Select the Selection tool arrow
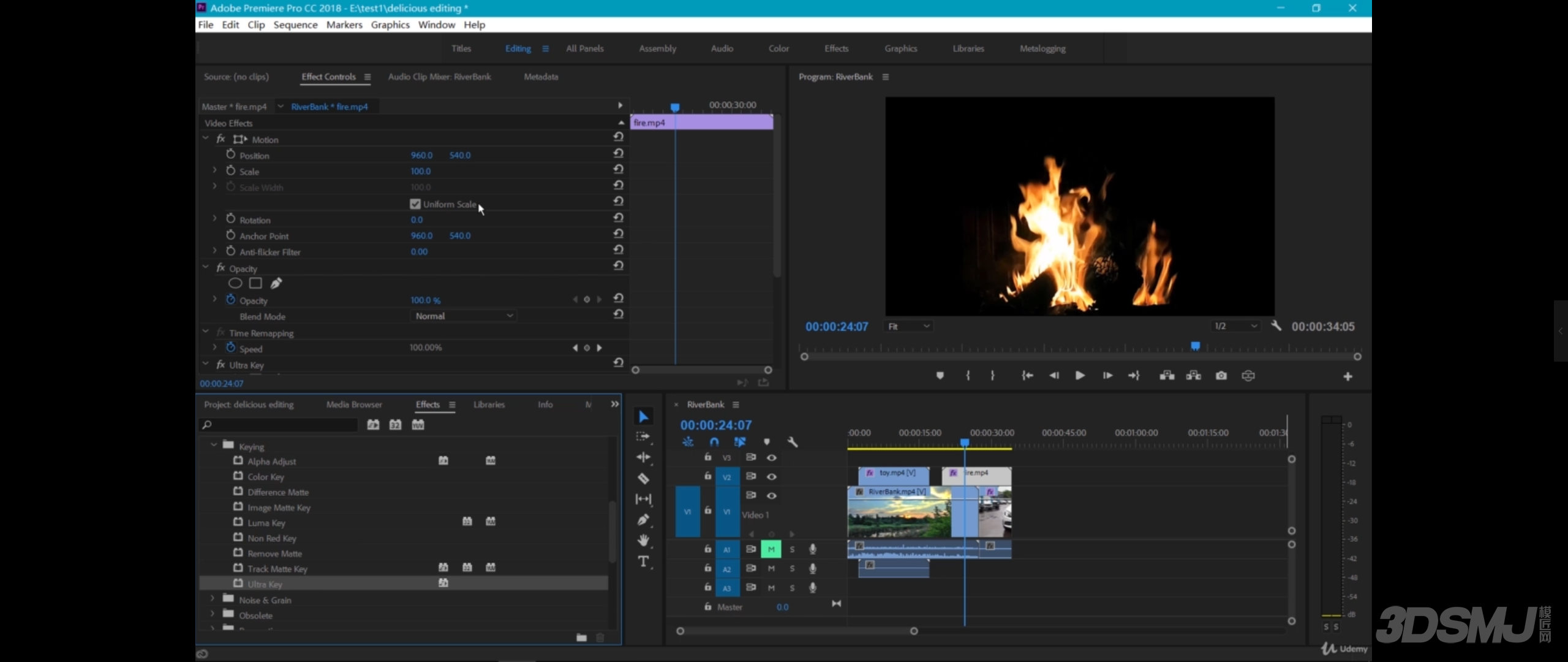The width and height of the screenshot is (1568, 662). click(643, 417)
